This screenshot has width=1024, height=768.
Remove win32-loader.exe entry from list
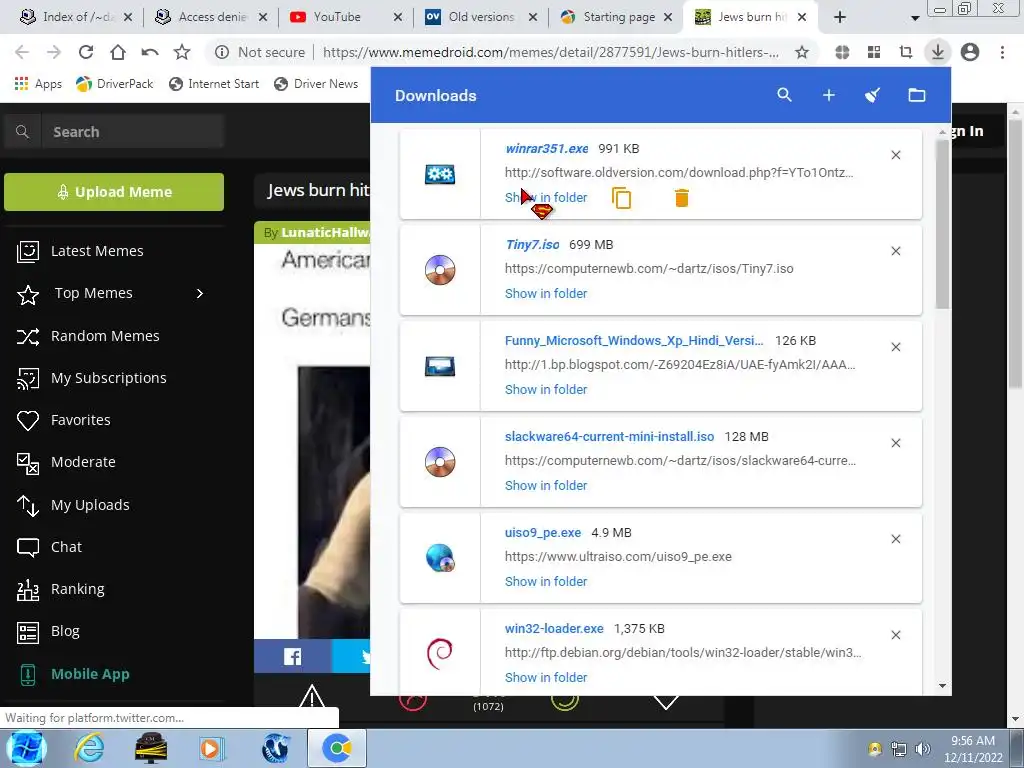pos(896,635)
